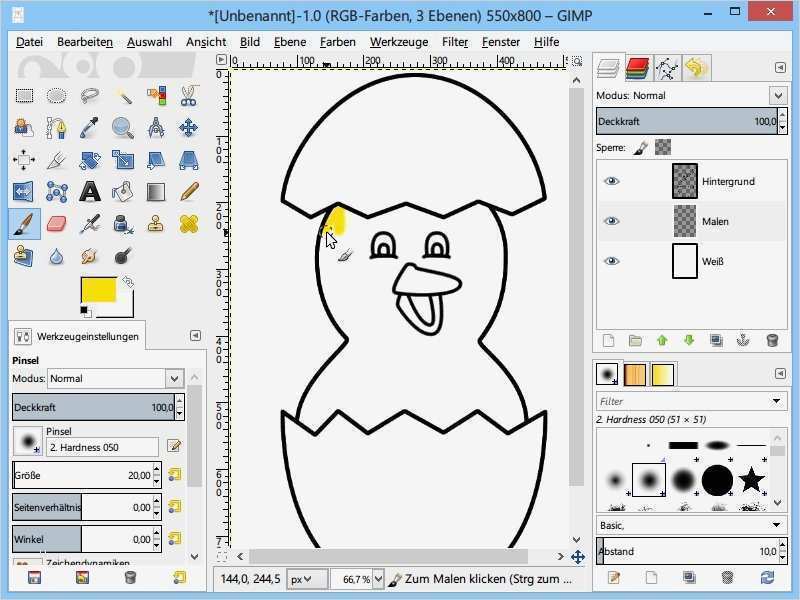Select the Zoom magnifier tool
The height and width of the screenshot is (600, 800).
click(123, 128)
